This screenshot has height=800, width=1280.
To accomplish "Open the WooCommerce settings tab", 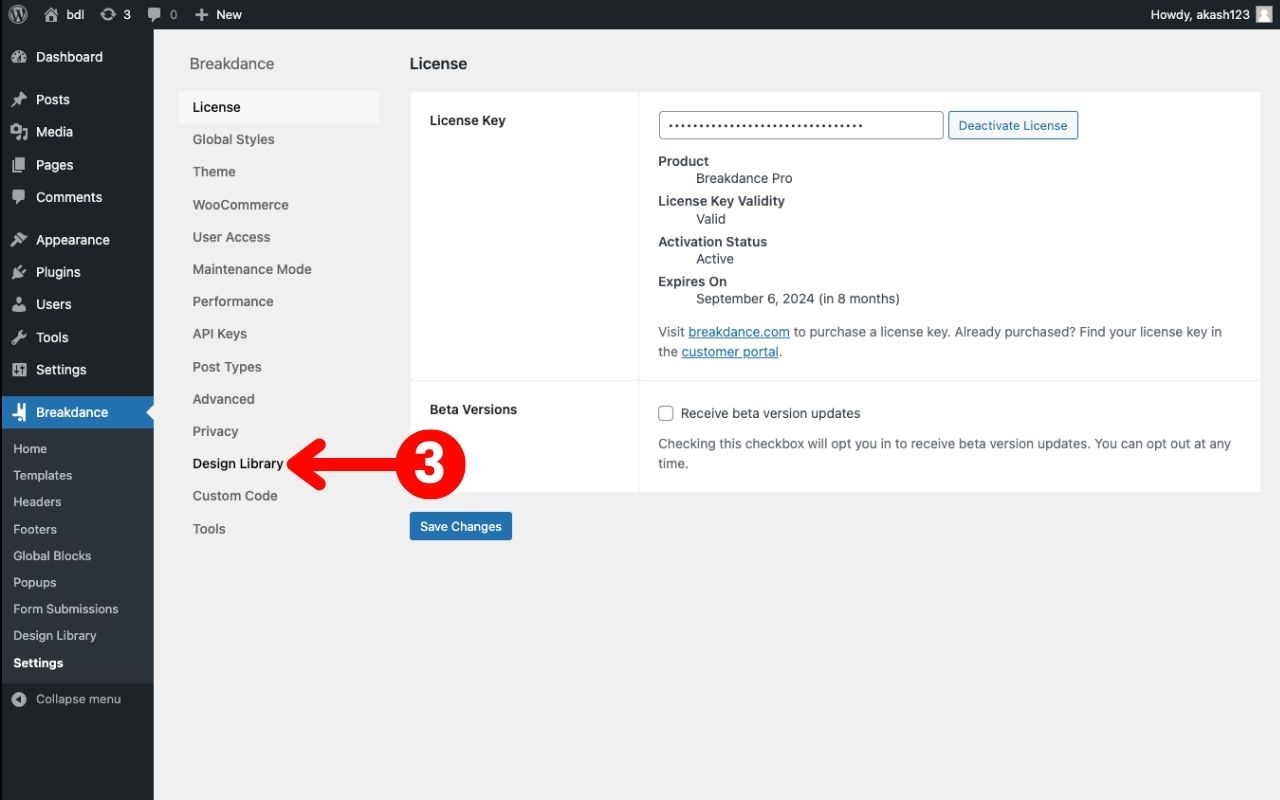I will tap(240, 204).
